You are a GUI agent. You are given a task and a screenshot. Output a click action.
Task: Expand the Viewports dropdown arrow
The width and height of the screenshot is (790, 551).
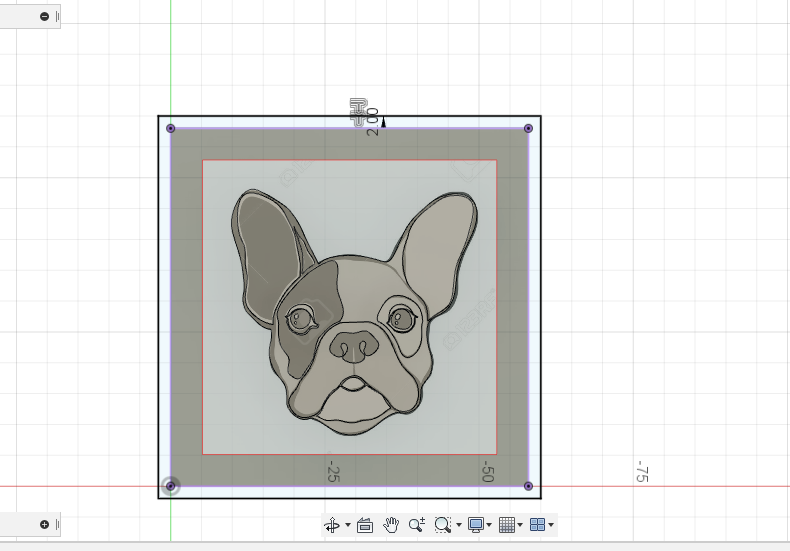click(551, 525)
